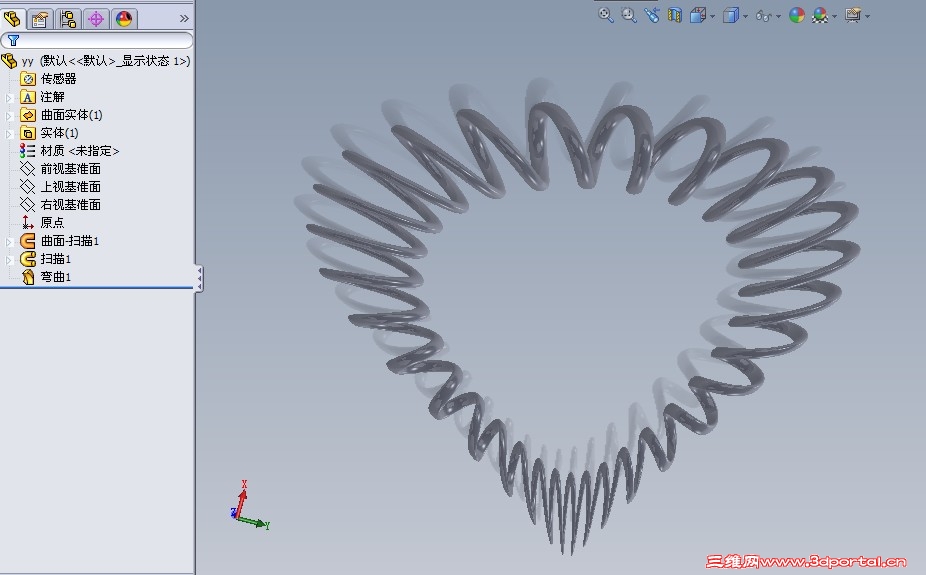Click the 弯曲1 flex feature icon
Viewport: 926px width, 575px height.
(28, 277)
